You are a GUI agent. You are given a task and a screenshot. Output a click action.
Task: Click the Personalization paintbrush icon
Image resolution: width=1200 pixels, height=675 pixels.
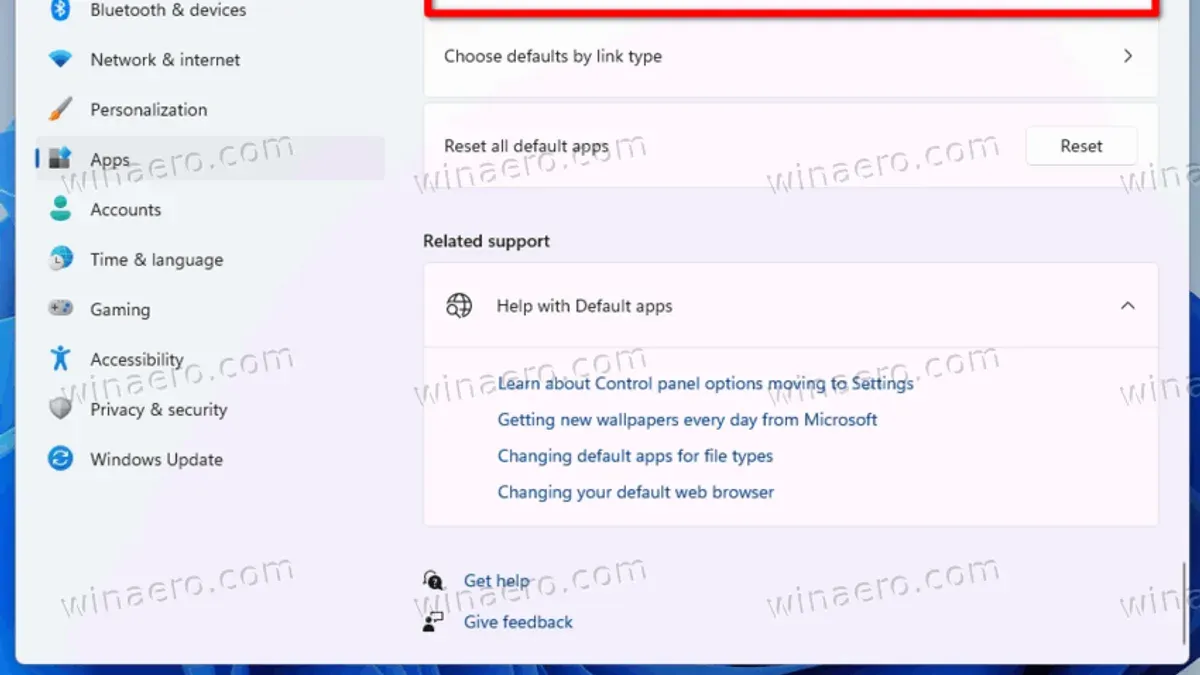point(61,109)
